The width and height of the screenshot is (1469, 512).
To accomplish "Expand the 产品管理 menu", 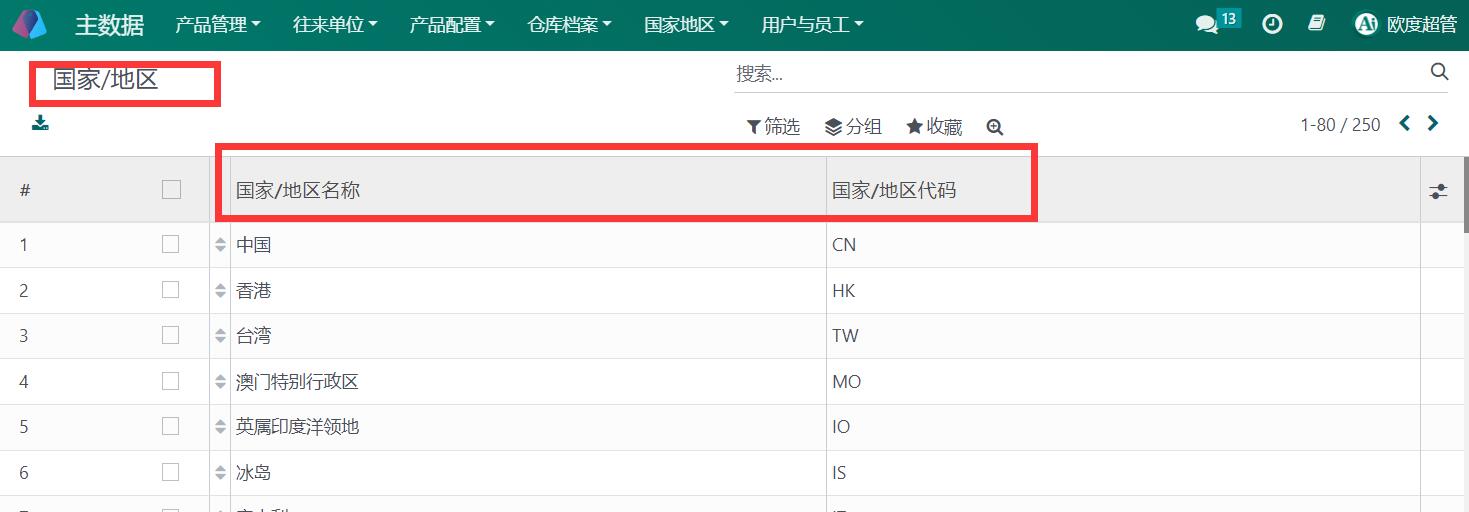I will [x=218, y=25].
